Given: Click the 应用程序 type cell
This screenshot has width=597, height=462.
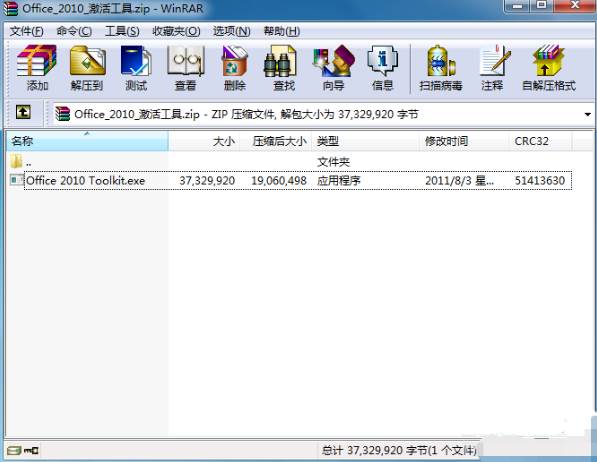Looking at the screenshot, I should point(338,181).
